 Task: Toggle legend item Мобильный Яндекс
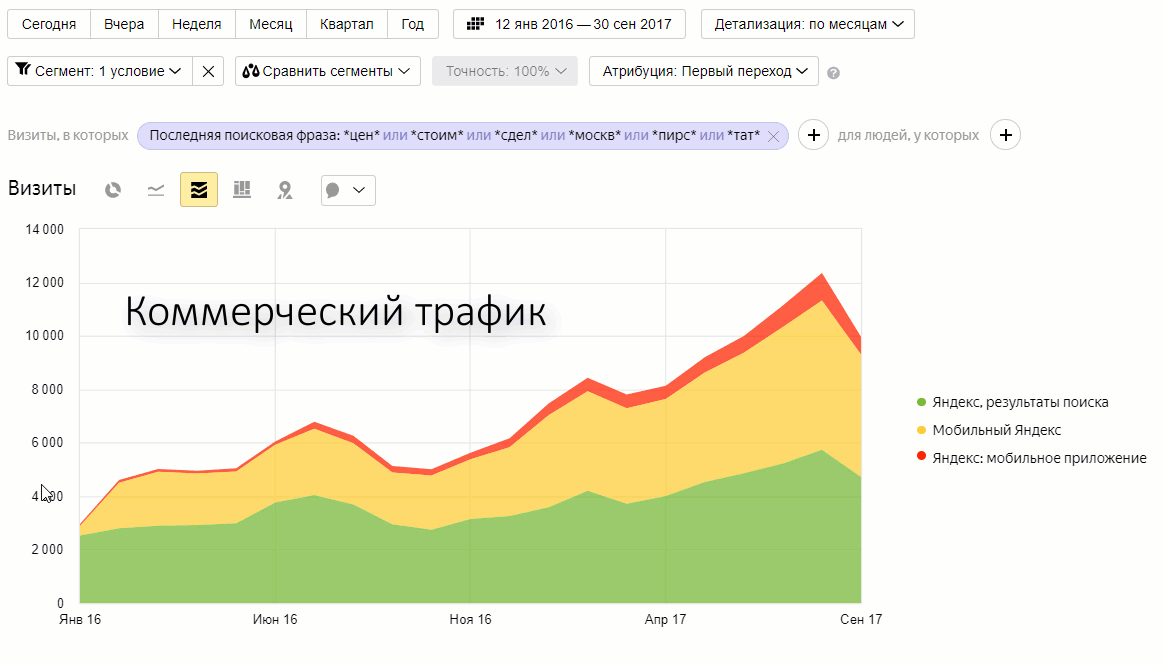click(996, 430)
